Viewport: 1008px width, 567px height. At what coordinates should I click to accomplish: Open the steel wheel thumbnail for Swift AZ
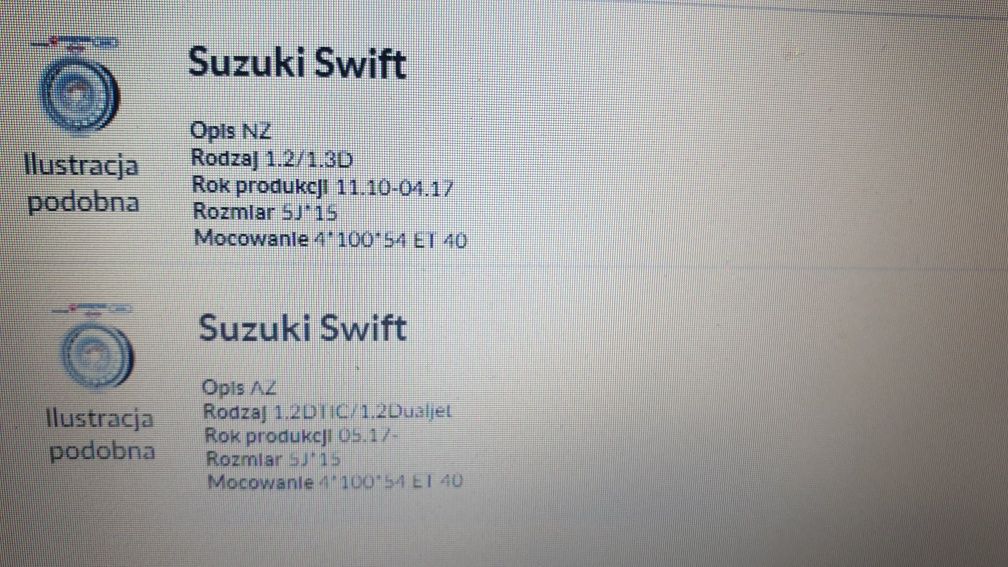96,355
